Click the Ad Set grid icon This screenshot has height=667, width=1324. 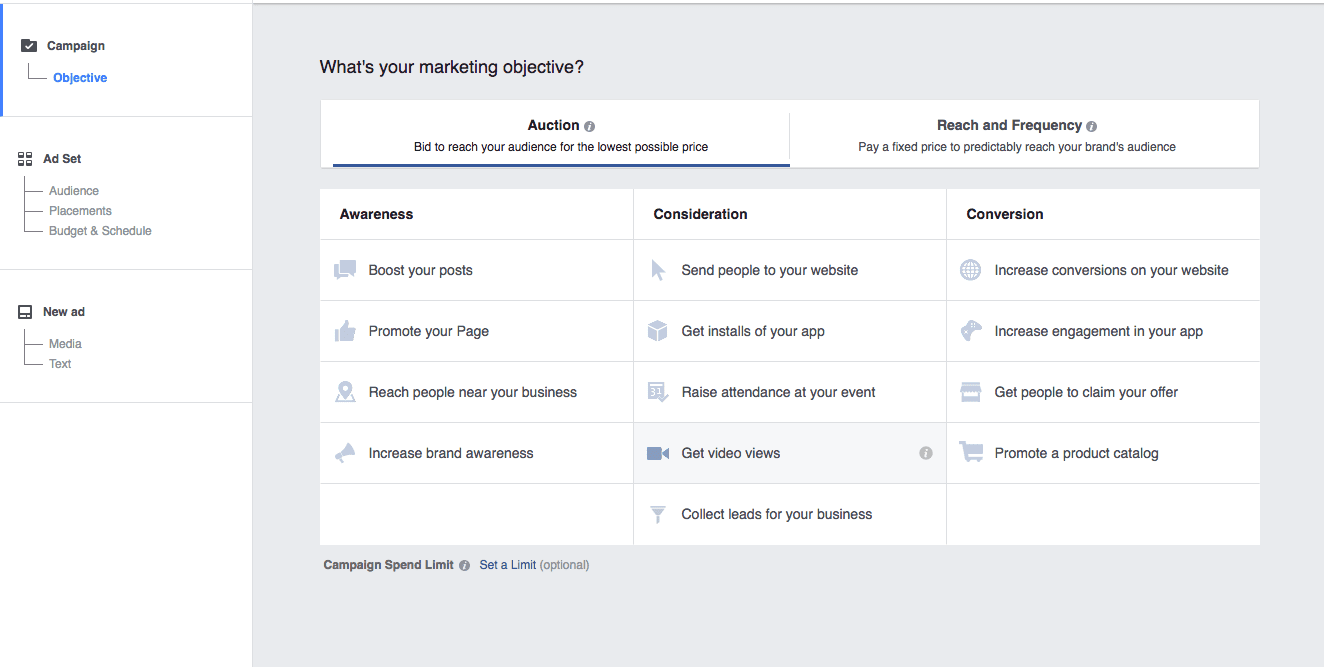[x=26, y=159]
